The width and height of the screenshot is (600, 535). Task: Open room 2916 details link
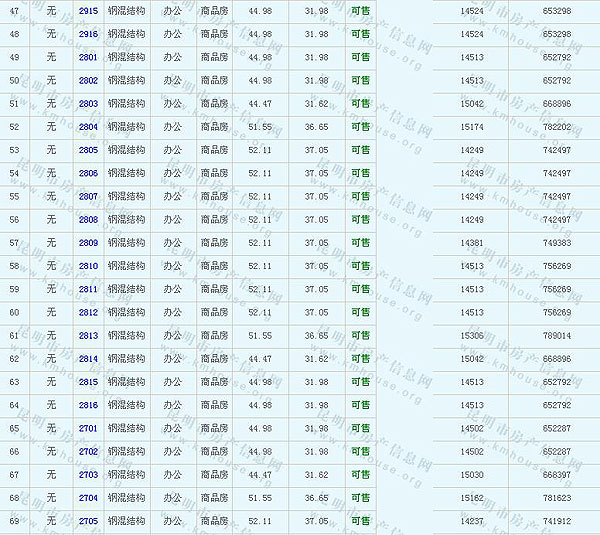pos(88,34)
